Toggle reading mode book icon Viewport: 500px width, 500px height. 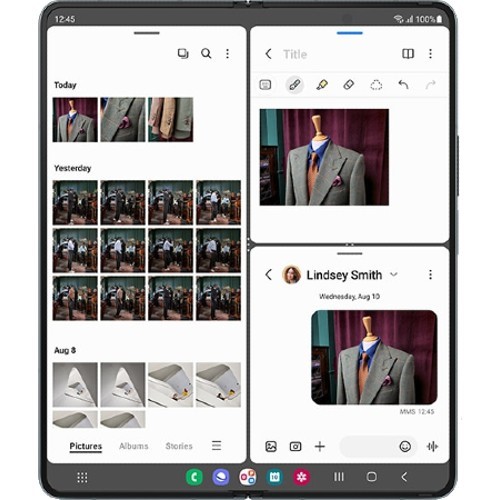(x=408, y=54)
